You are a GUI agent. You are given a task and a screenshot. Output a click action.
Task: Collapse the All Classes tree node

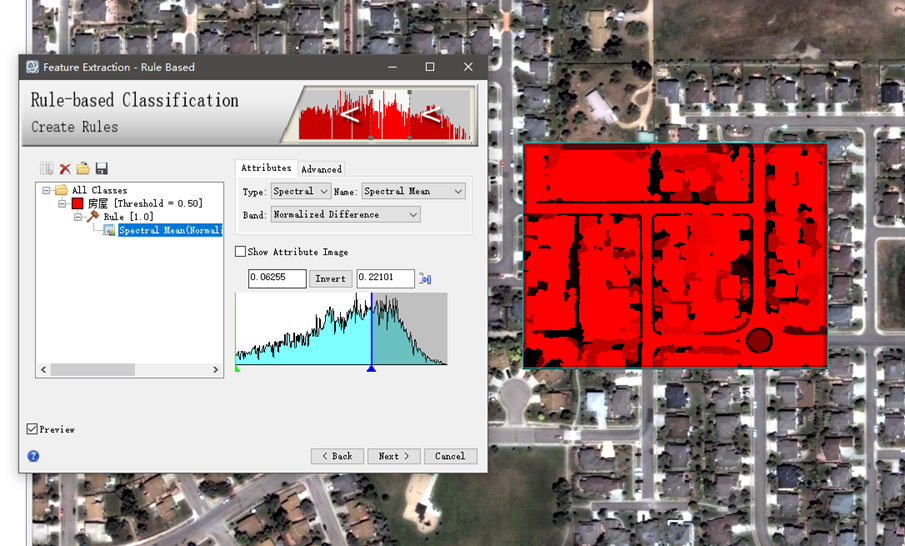(46, 190)
